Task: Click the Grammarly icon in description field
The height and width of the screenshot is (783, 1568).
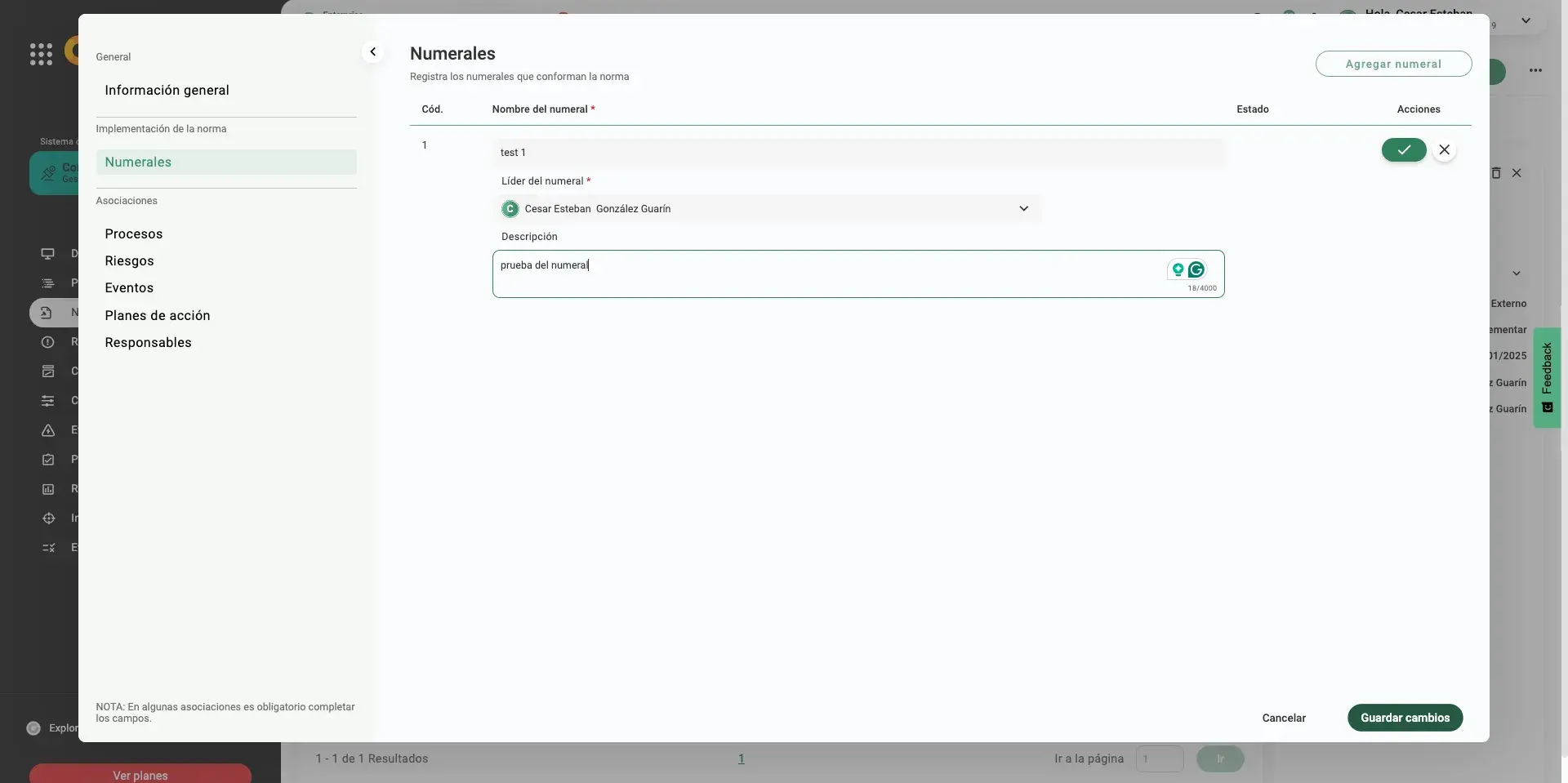Action: [x=1196, y=269]
